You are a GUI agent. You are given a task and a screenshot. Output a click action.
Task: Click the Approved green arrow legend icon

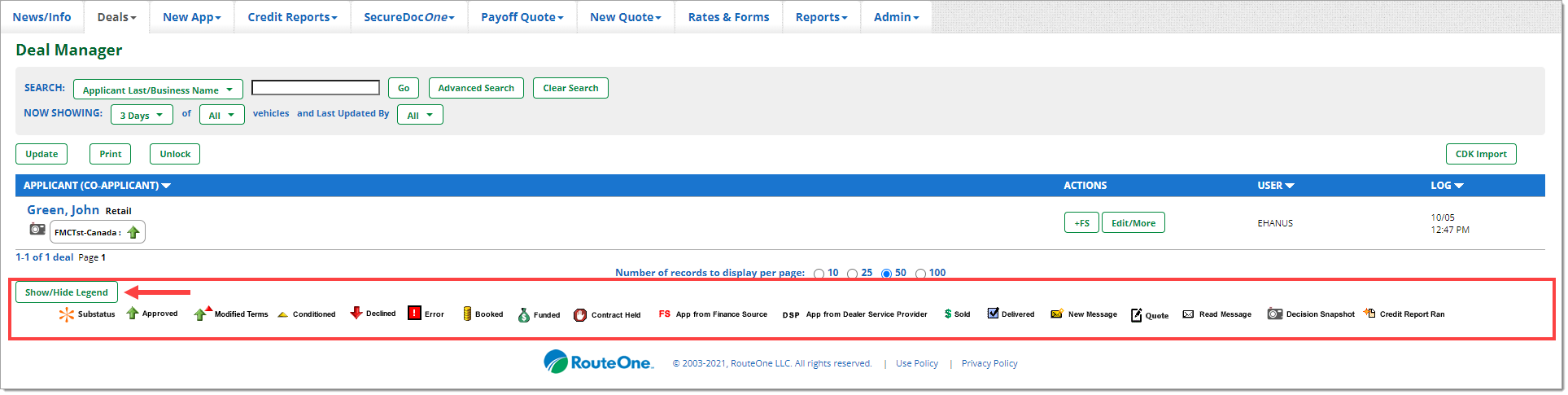pos(132,314)
